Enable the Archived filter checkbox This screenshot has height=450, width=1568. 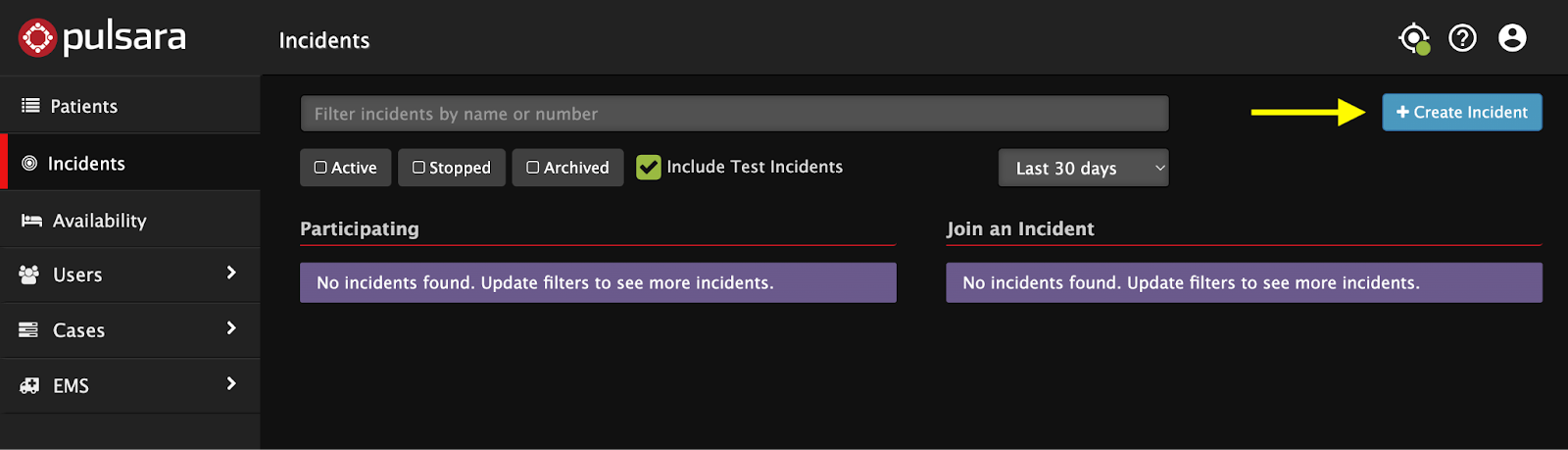pos(533,168)
